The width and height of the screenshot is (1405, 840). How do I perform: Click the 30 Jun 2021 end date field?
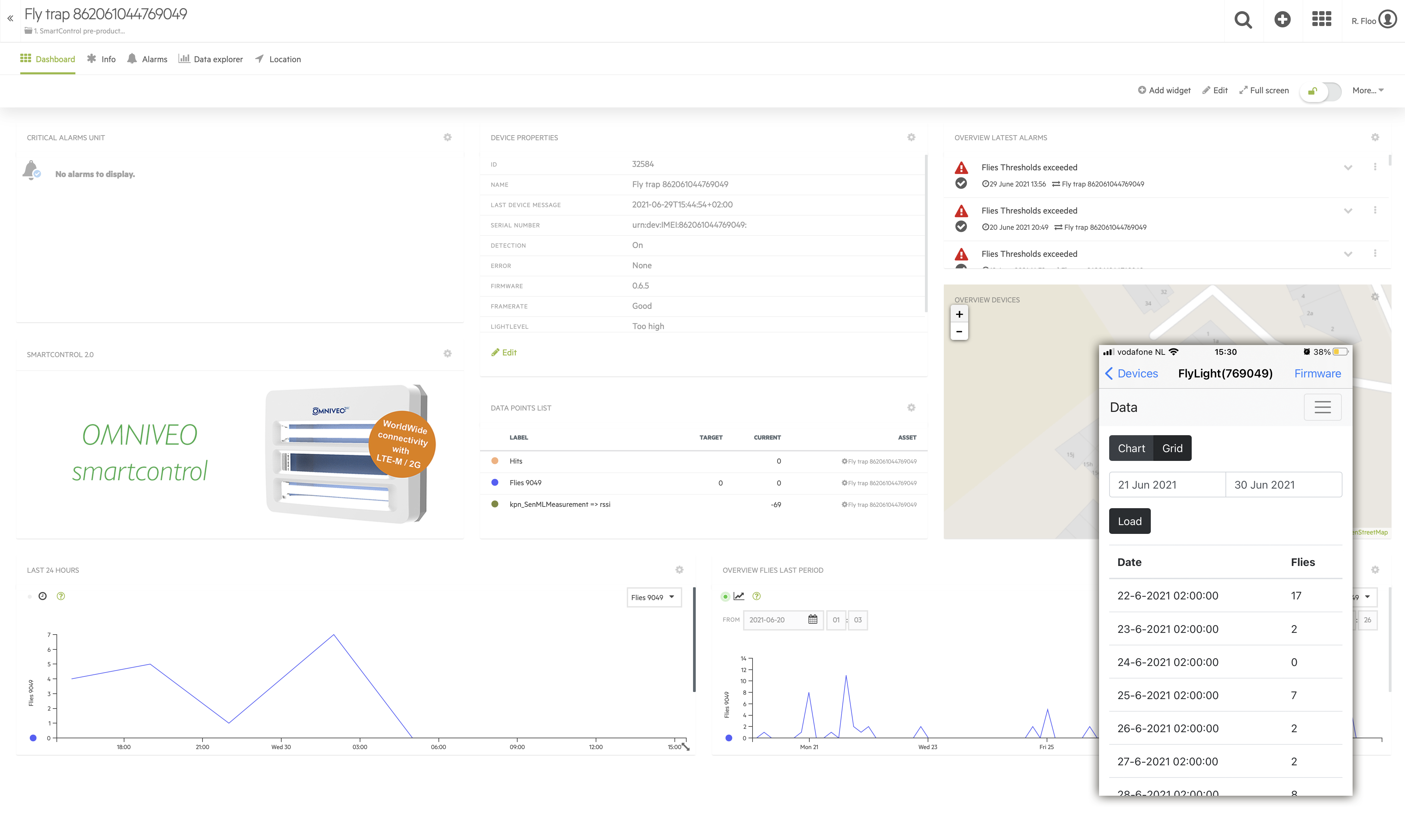(x=1284, y=485)
